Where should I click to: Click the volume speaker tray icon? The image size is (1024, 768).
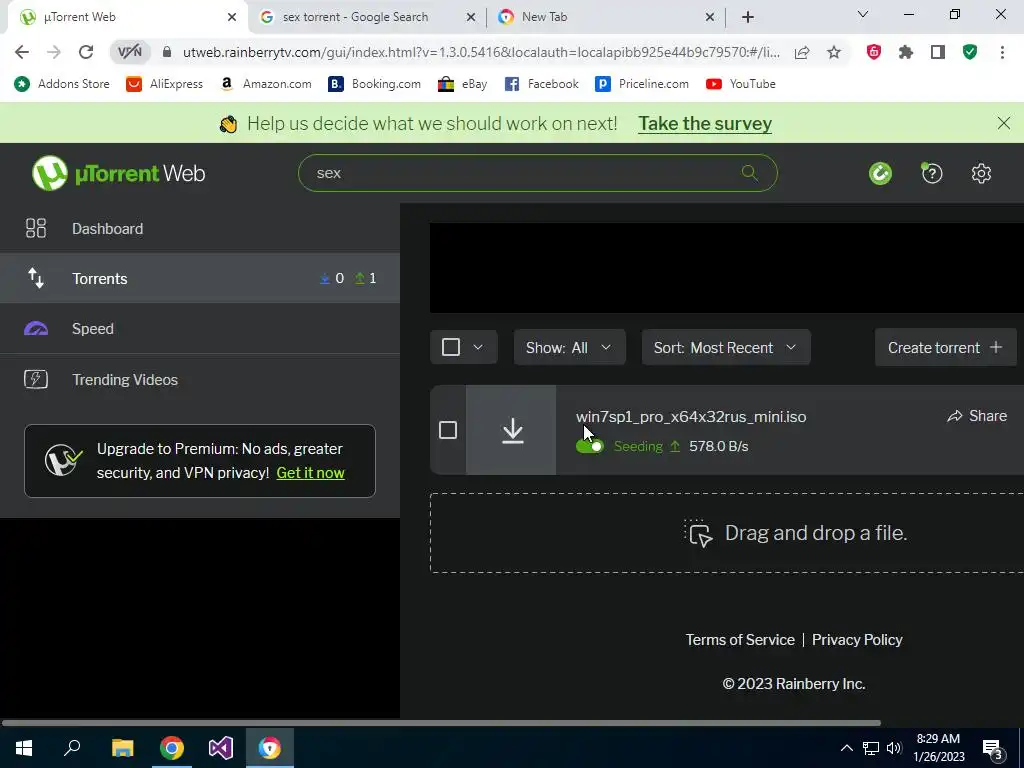click(894, 748)
